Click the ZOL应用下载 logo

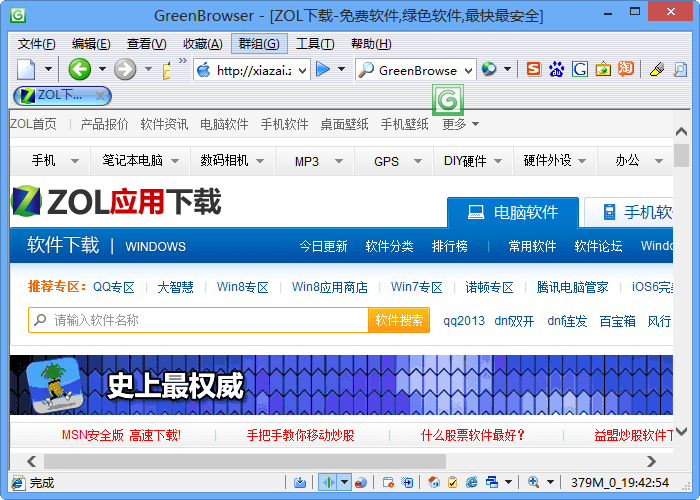(116, 202)
